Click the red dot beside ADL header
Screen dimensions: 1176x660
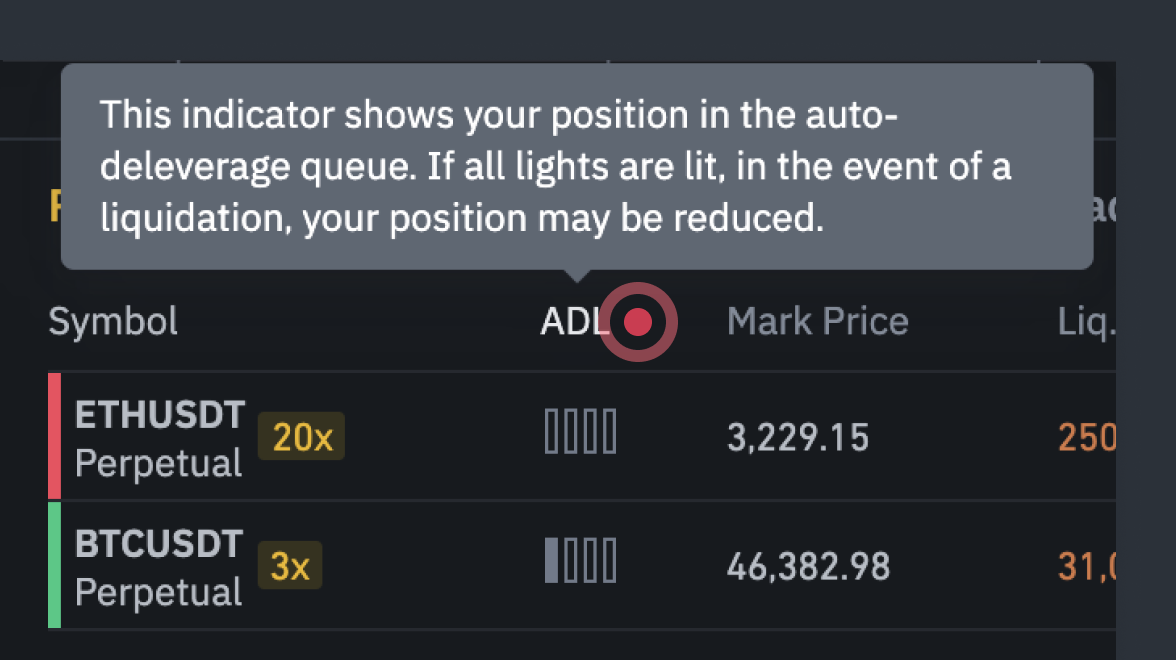[638, 322]
